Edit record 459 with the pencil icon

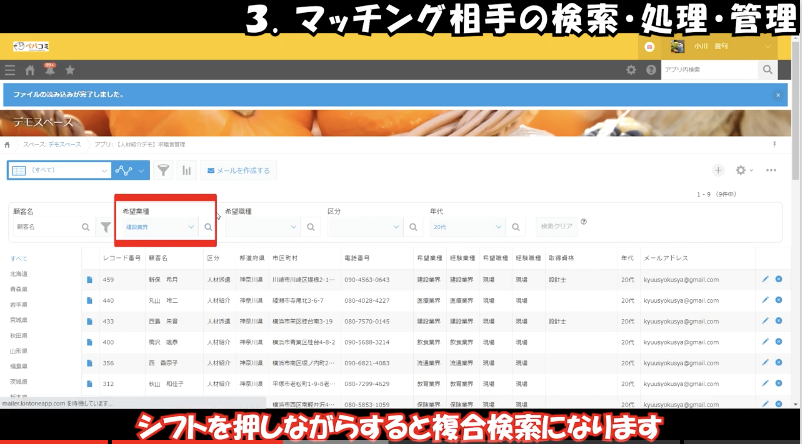[x=765, y=279]
